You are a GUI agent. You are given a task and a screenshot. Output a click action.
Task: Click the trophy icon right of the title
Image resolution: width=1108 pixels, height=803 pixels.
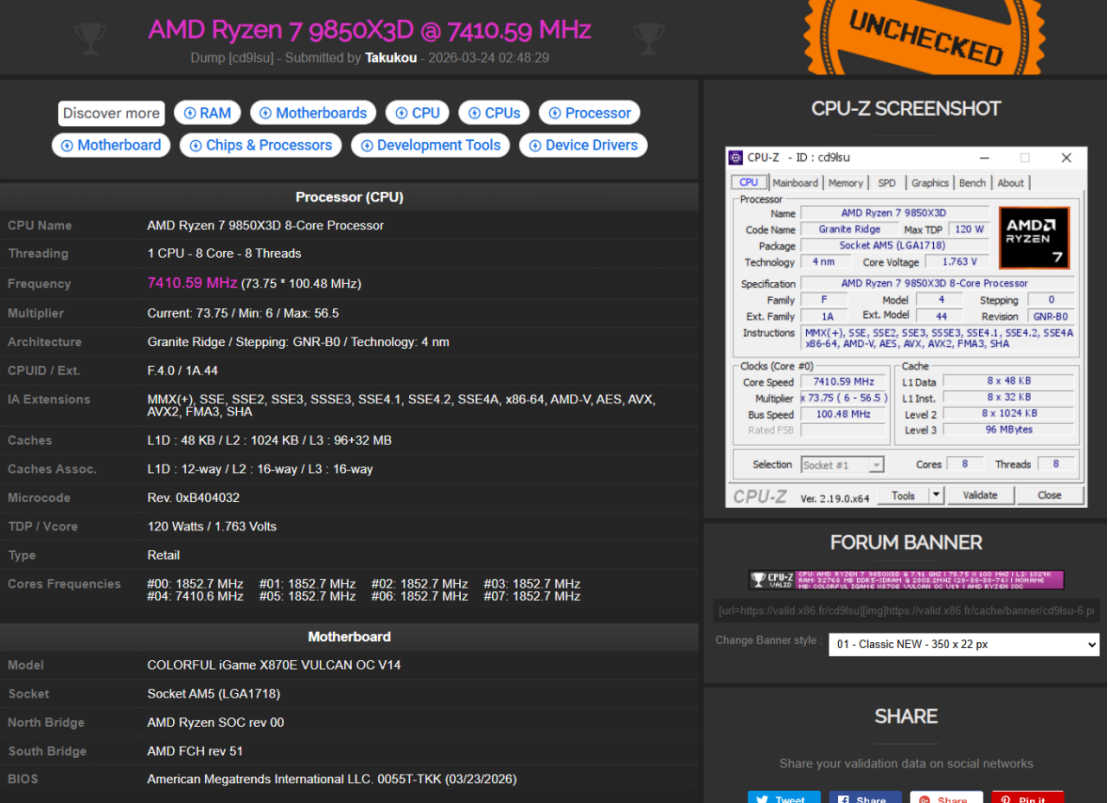click(649, 39)
